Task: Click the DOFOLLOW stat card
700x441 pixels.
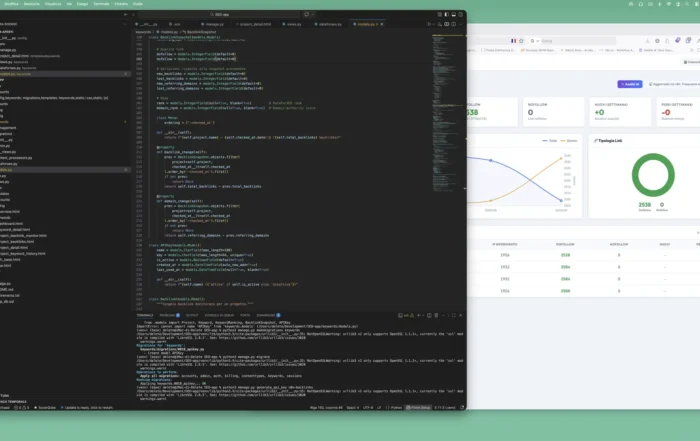Action: click(491, 112)
